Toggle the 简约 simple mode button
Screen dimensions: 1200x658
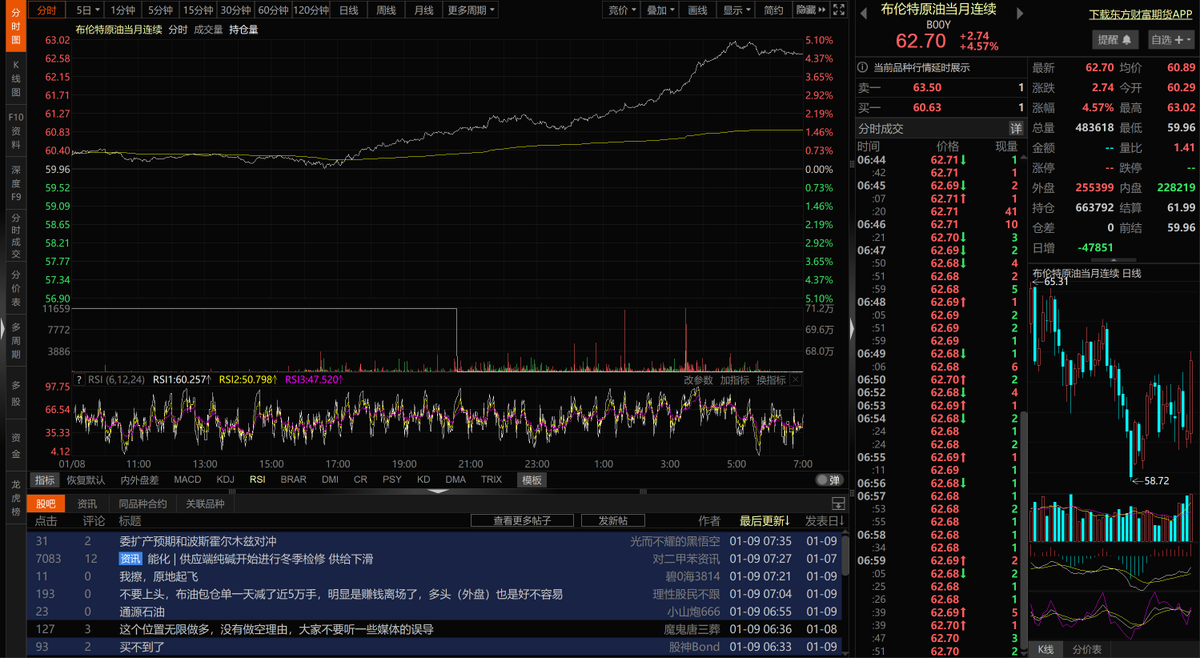pos(774,10)
